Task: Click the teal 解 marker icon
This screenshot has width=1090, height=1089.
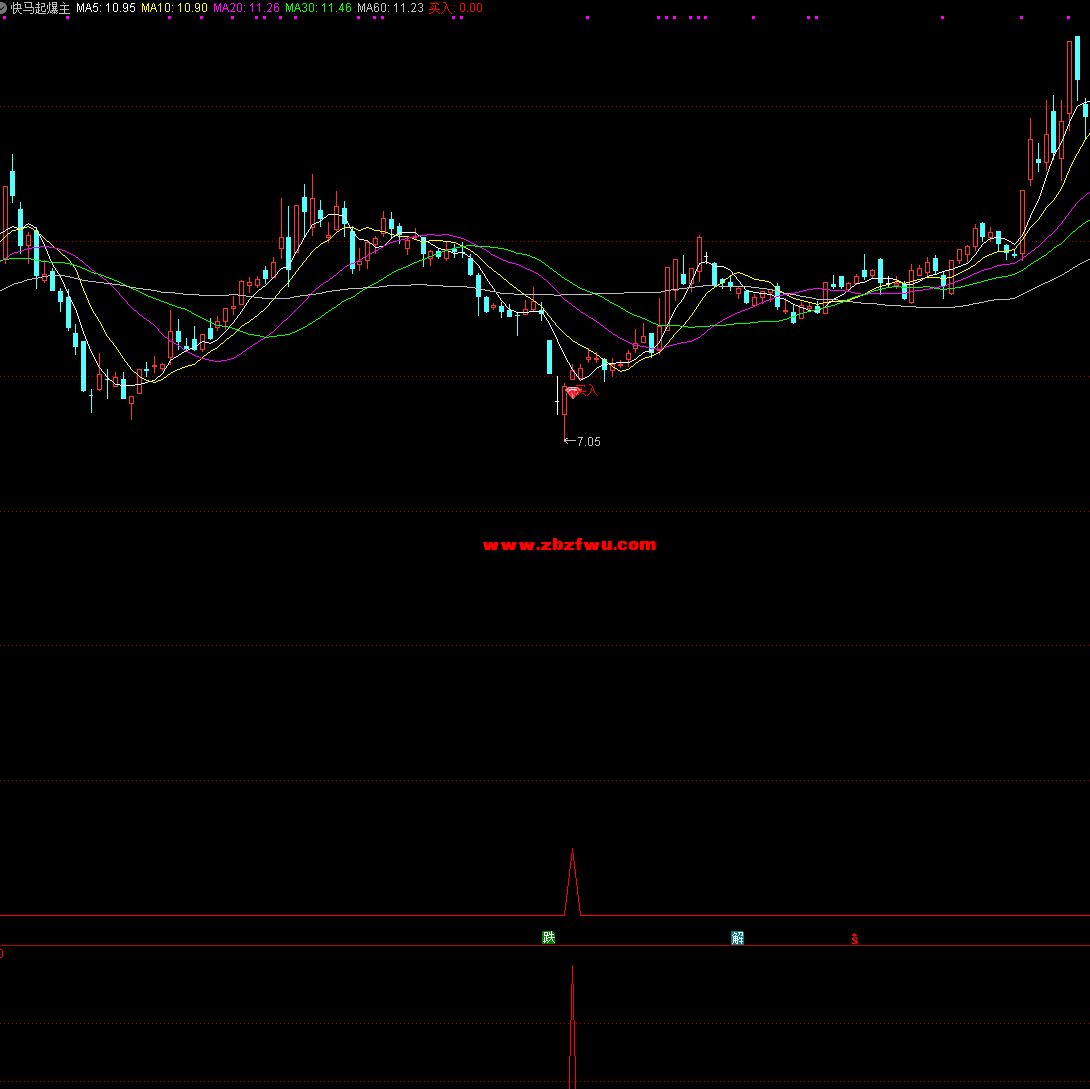Action: coord(738,938)
